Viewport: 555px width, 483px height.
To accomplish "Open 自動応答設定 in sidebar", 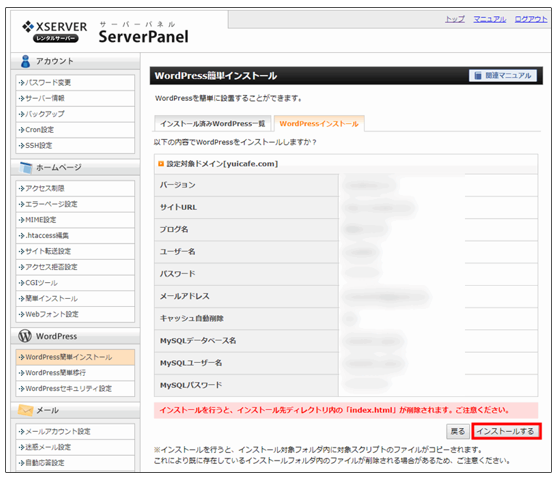I will click(x=75, y=463).
